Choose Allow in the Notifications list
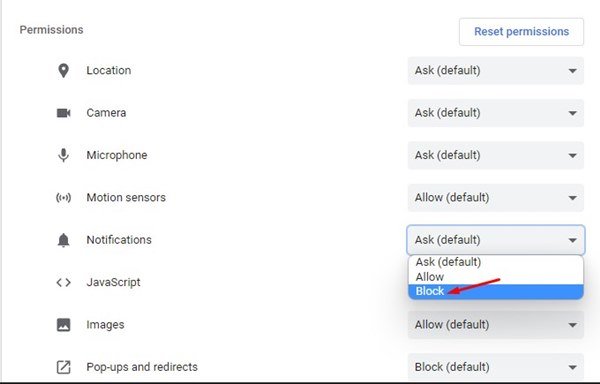This screenshot has width=600, height=384. 496,277
